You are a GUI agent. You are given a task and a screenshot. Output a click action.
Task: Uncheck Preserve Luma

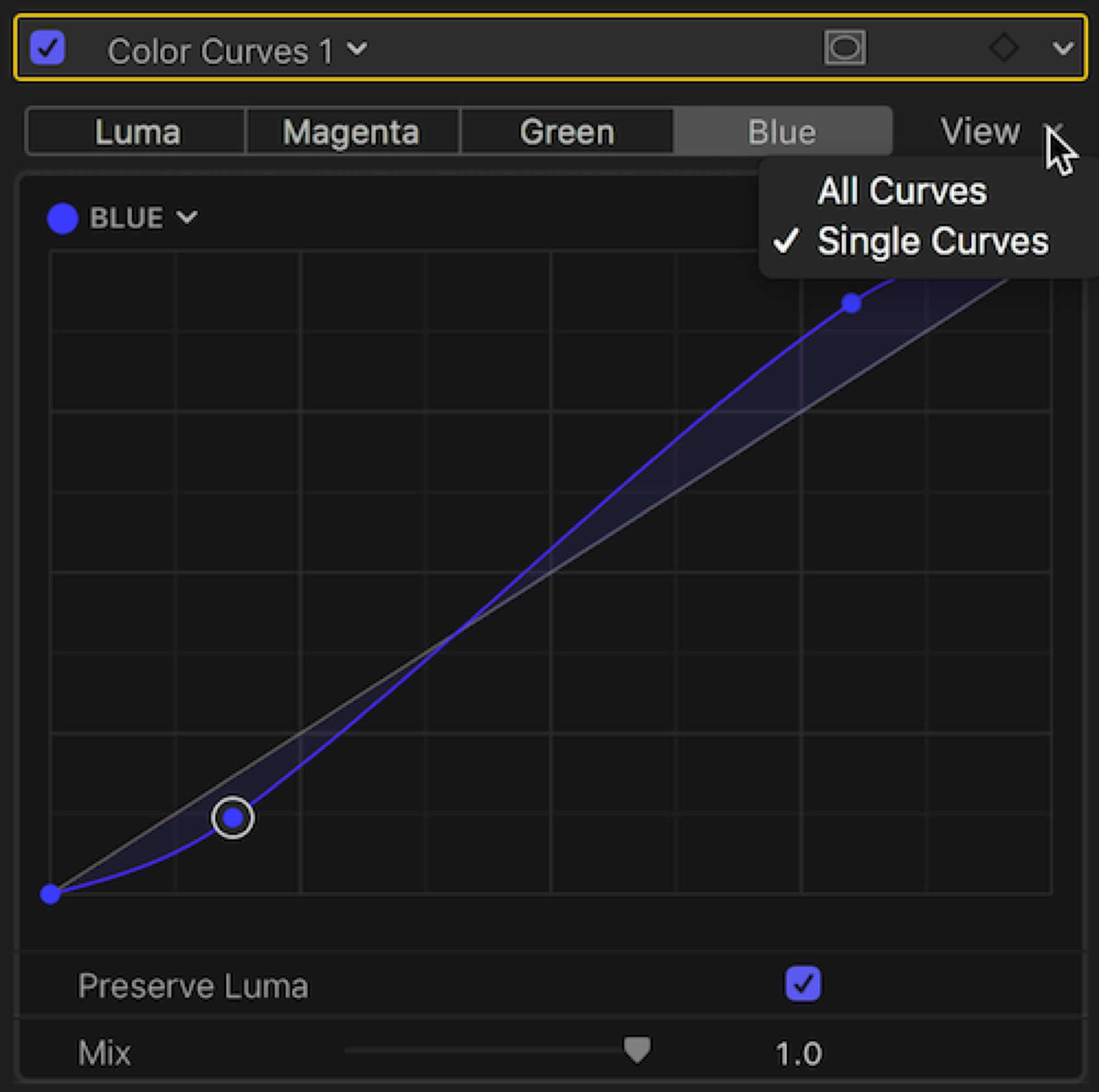[x=803, y=983]
